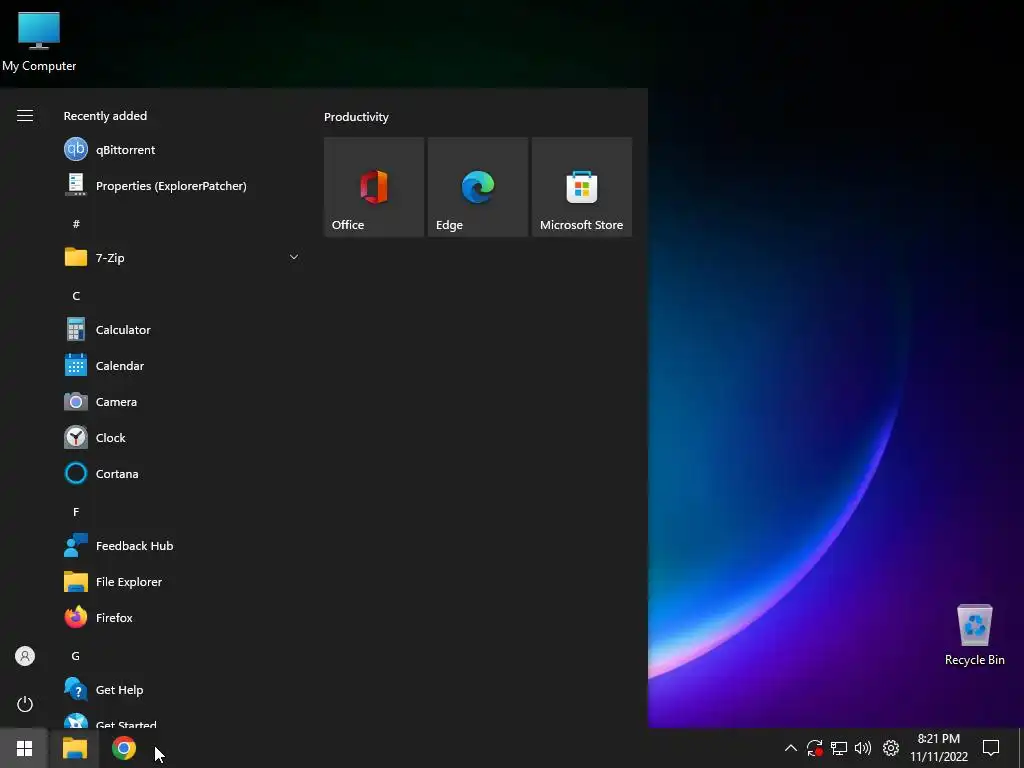Open the Action Center notifications
The width and height of the screenshot is (1024, 768).
pos(991,748)
